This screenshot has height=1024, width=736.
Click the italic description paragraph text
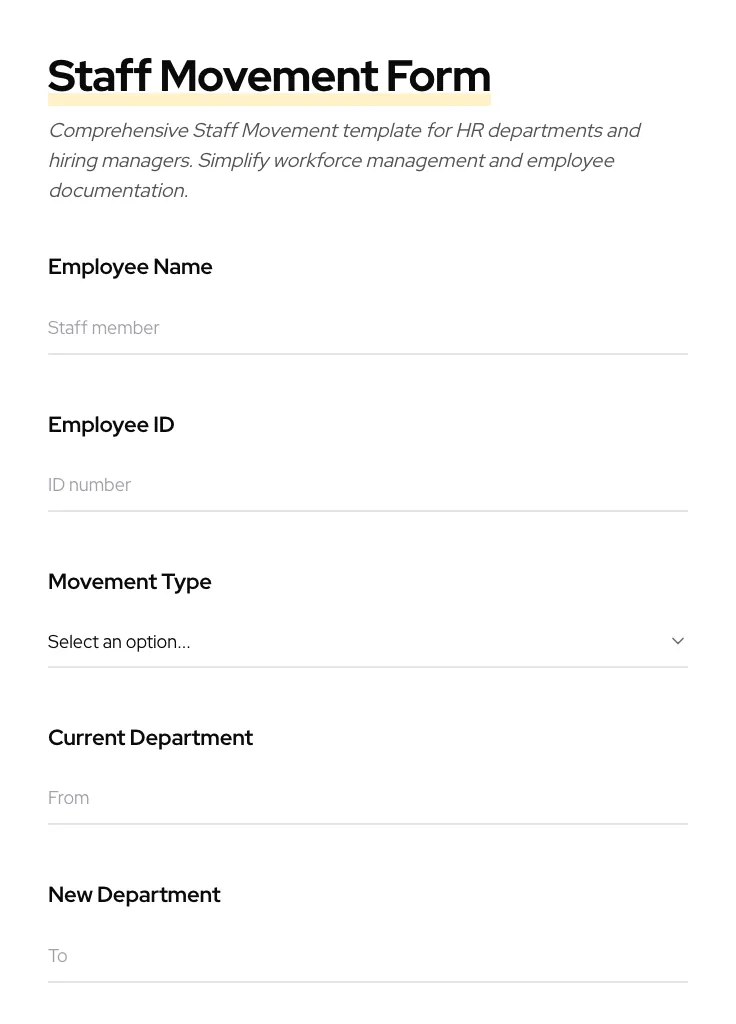tap(345, 160)
